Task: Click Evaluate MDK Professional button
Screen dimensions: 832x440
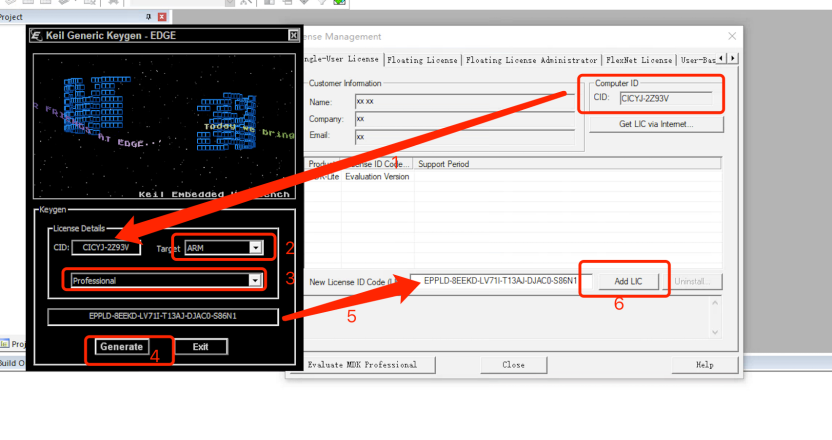Action: pos(362,365)
